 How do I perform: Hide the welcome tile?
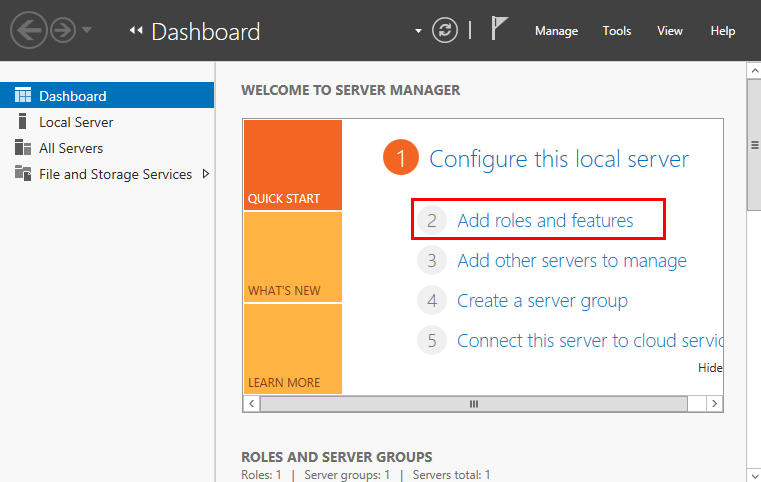click(710, 368)
